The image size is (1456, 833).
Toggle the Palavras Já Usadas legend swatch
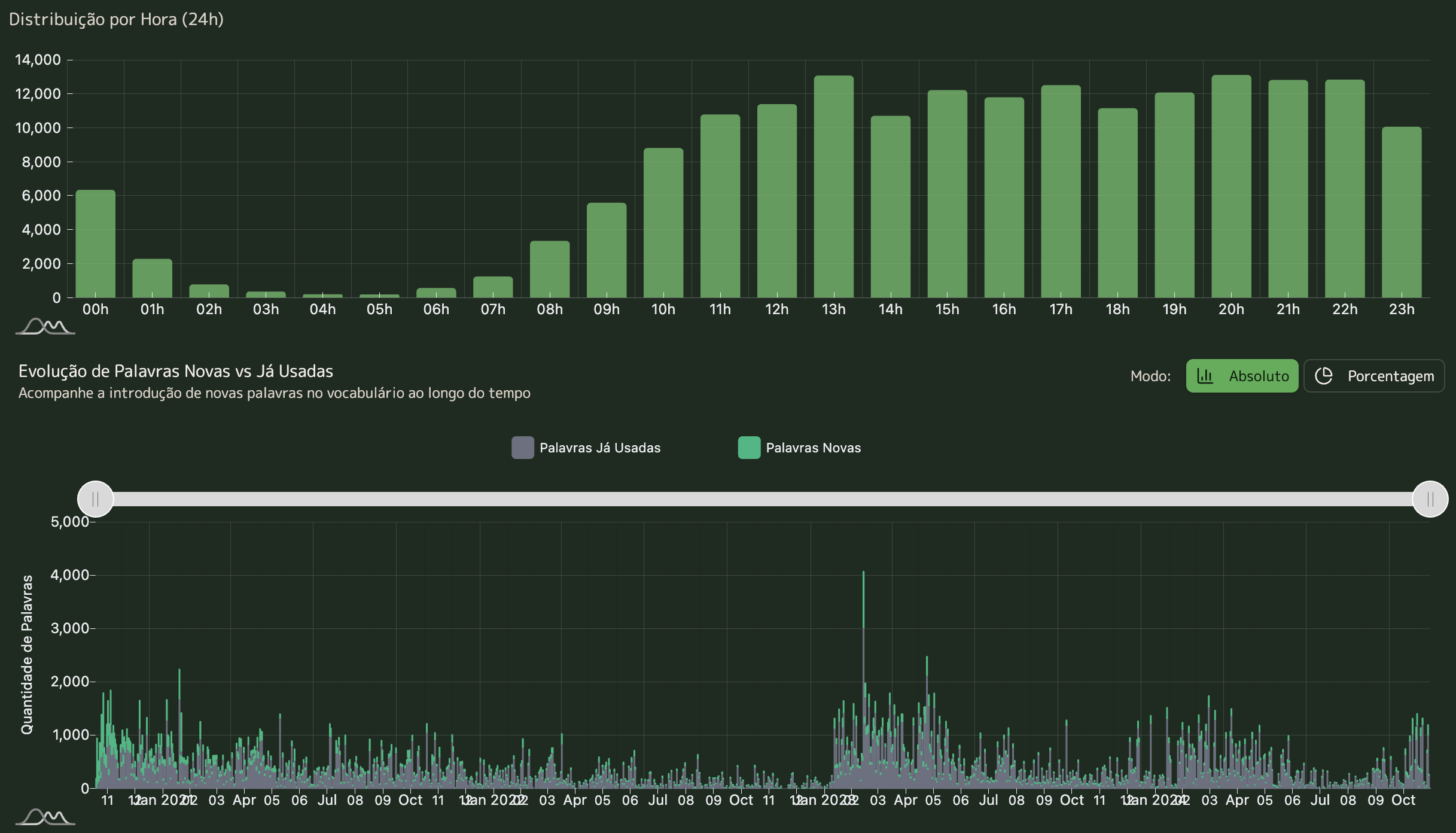[x=522, y=448]
